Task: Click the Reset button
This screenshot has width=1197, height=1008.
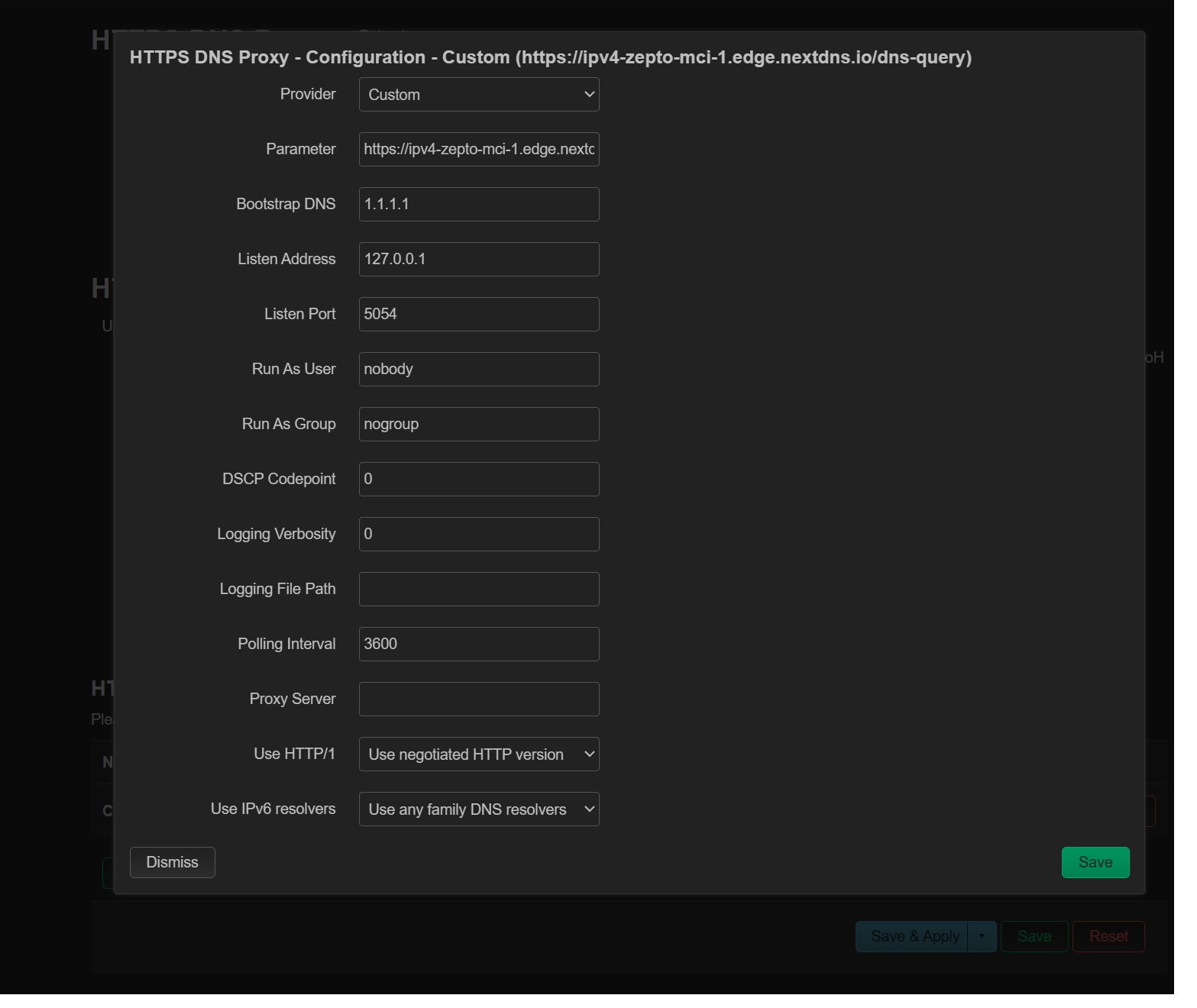Action: pyautogui.click(x=1108, y=937)
